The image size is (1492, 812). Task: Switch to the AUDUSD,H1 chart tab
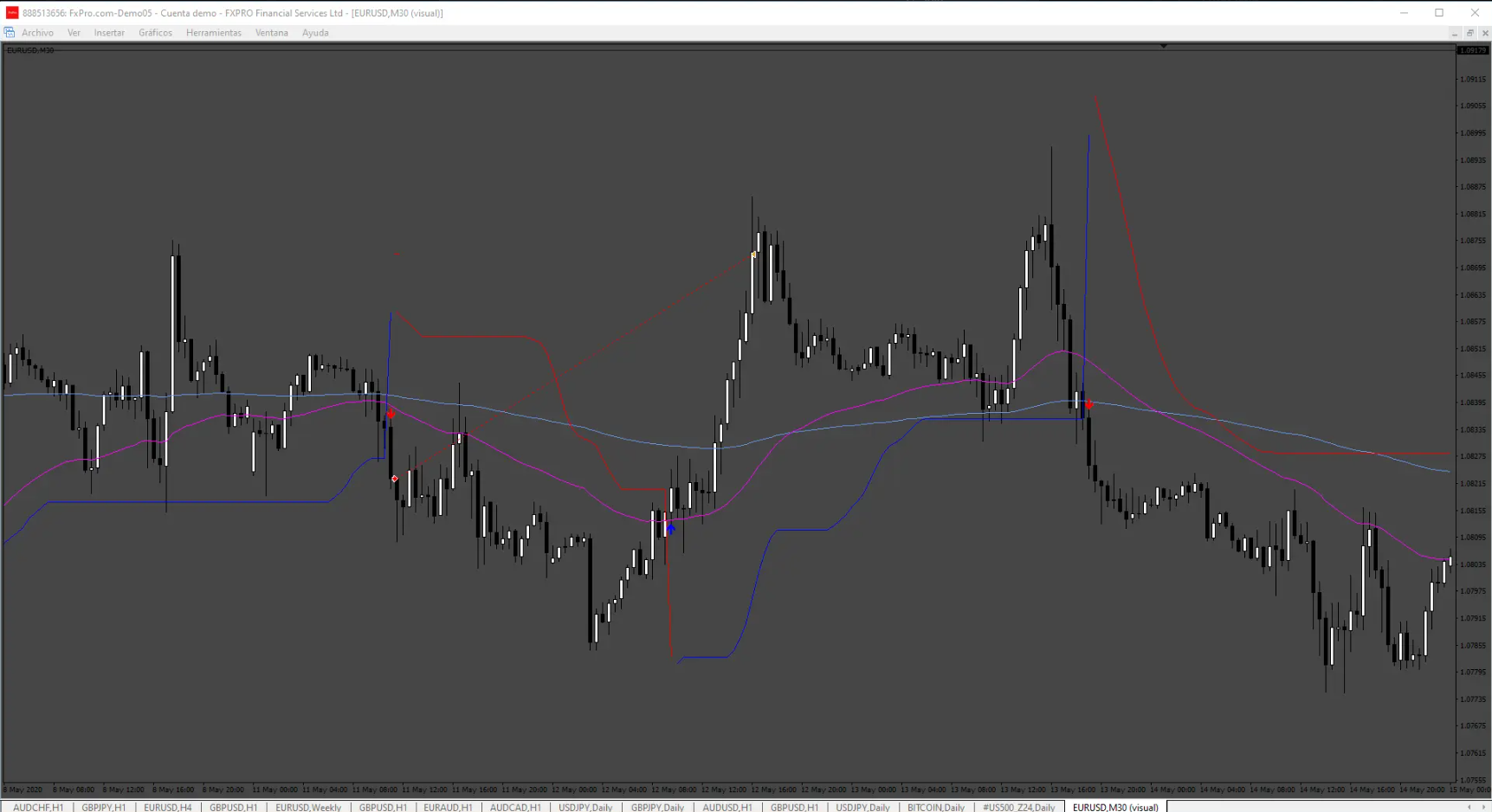727,807
